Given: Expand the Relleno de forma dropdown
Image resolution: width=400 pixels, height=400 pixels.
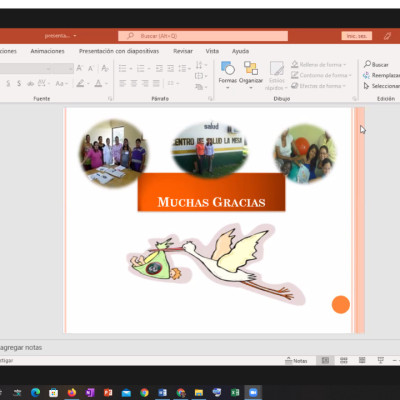Looking at the screenshot, I should (x=345, y=65).
